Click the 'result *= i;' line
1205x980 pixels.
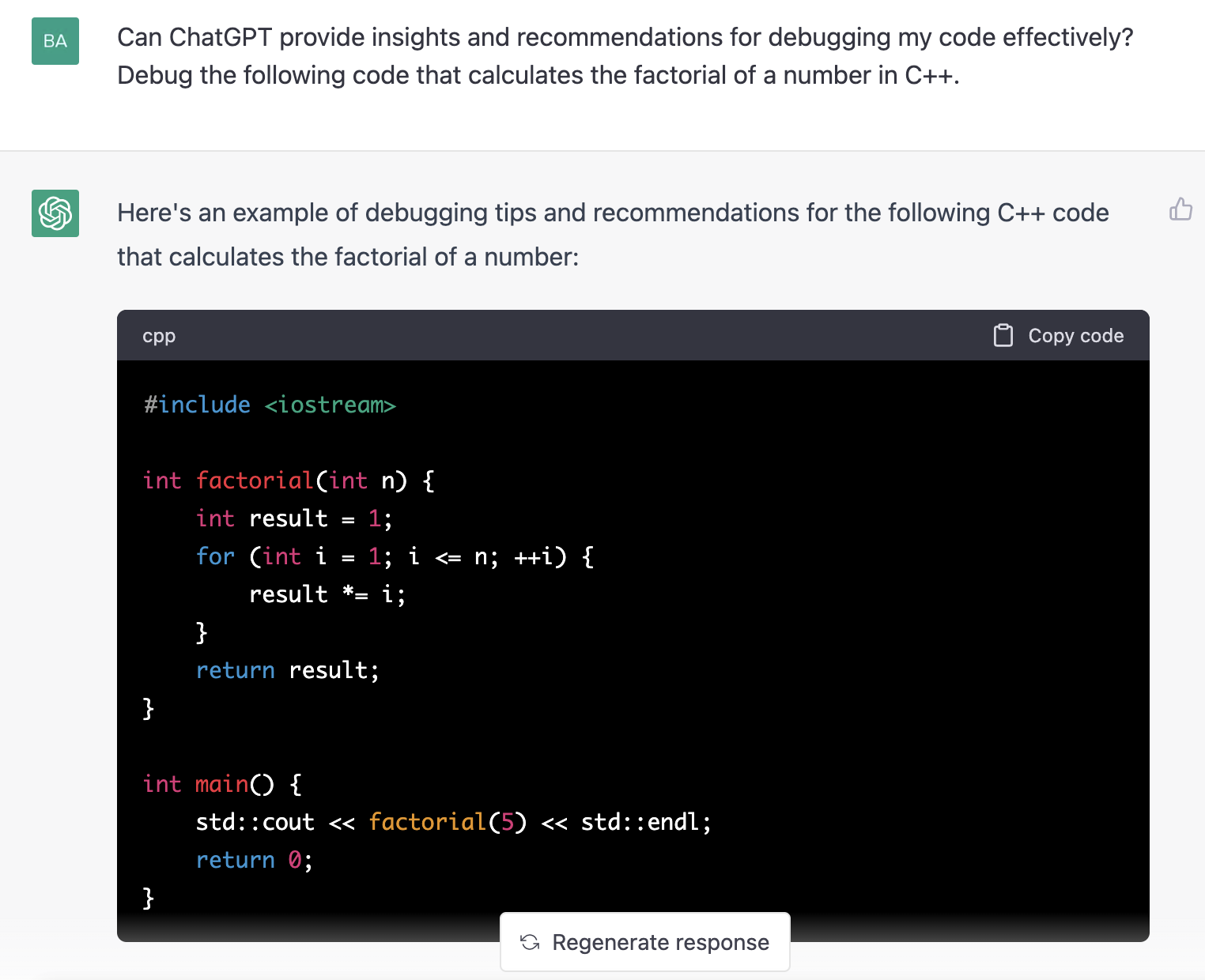[327, 594]
